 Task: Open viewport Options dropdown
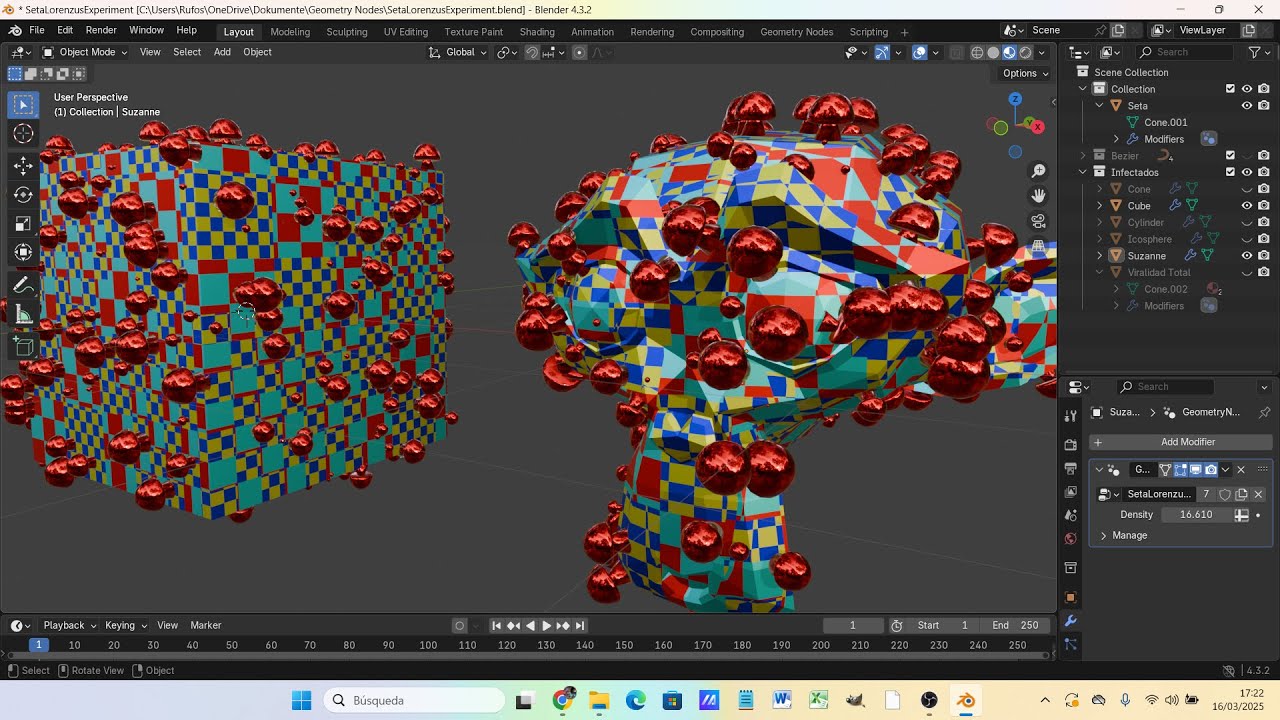coord(1025,73)
